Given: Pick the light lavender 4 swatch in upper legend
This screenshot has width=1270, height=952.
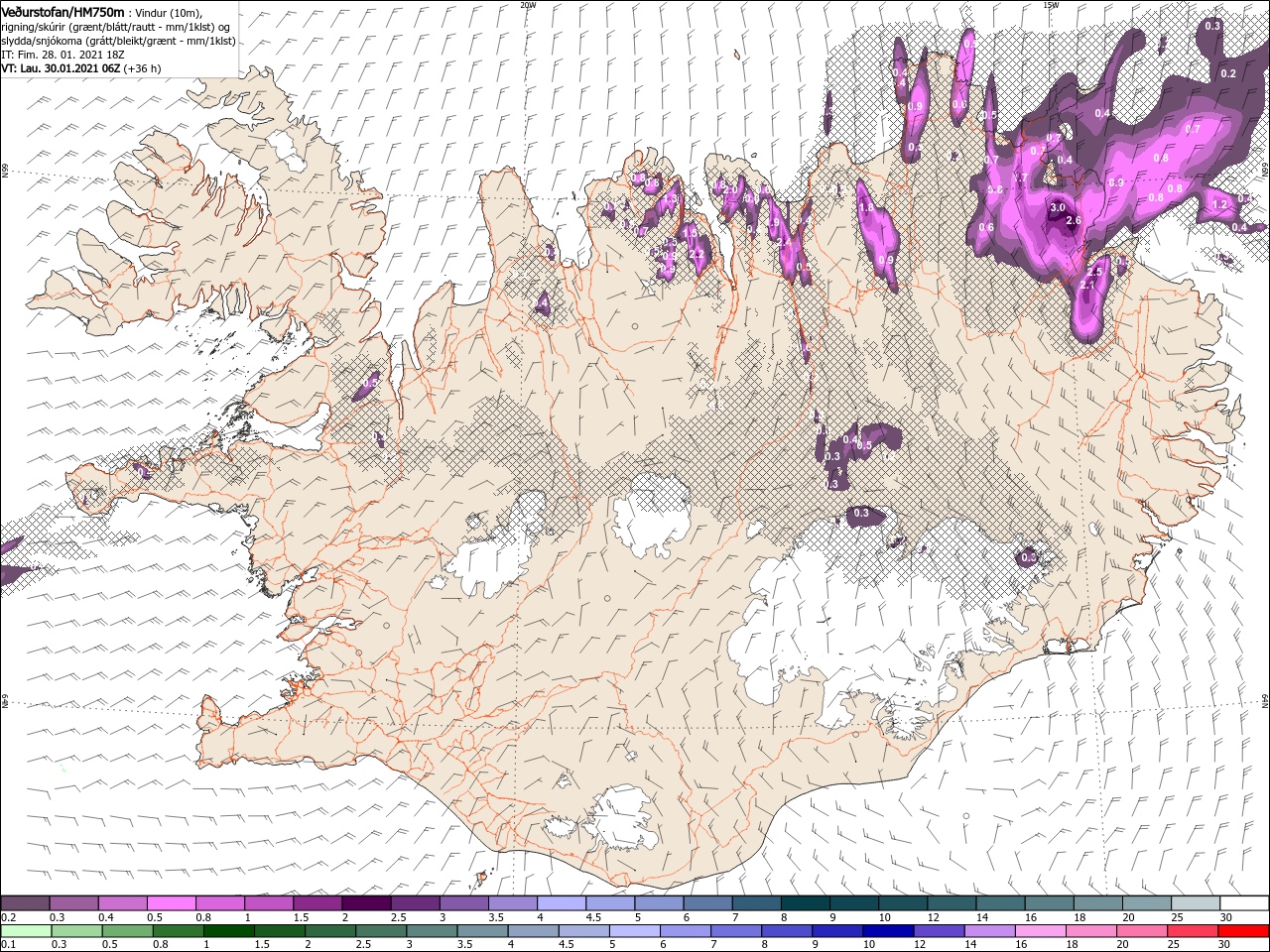Looking at the screenshot, I should click(x=560, y=903).
